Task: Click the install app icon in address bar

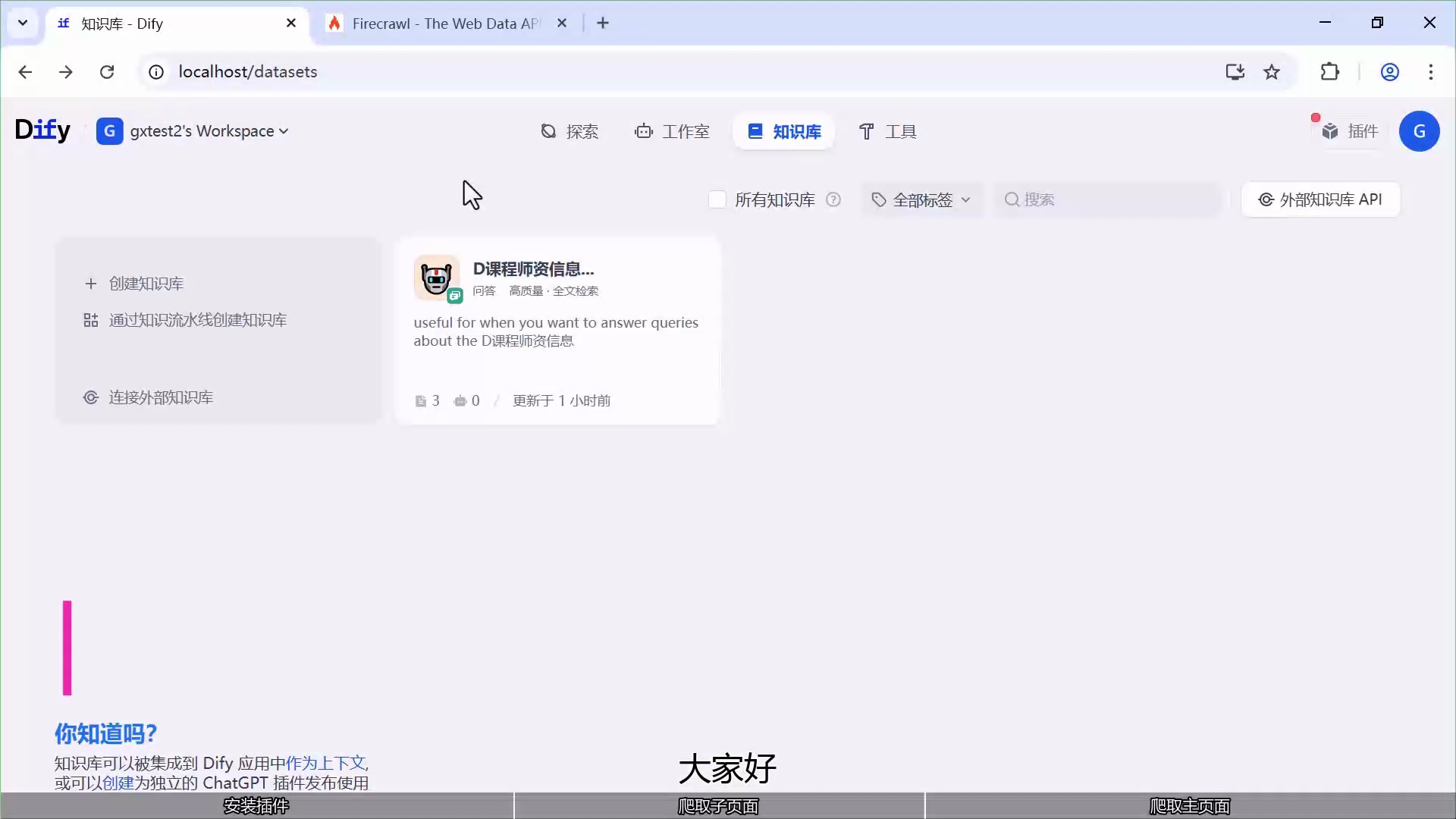Action: pyautogui.click(x=1235, y=72)
